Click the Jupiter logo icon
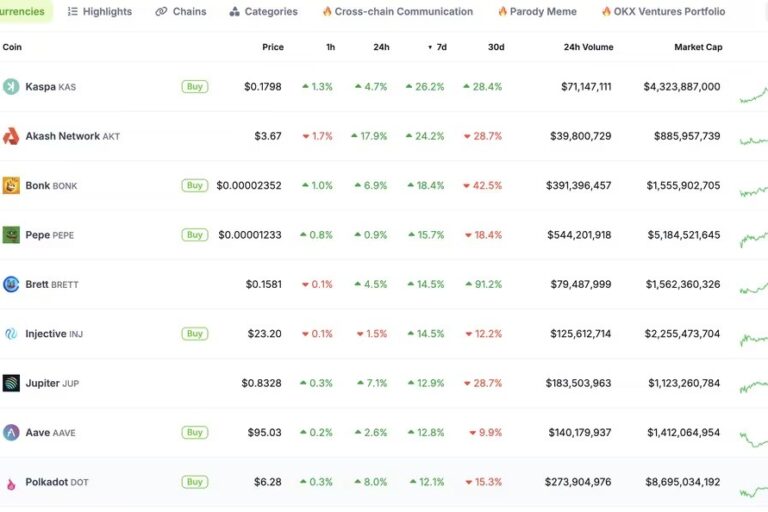The height and width of the screenshot is (512, 768). click(x=11, y=383)
